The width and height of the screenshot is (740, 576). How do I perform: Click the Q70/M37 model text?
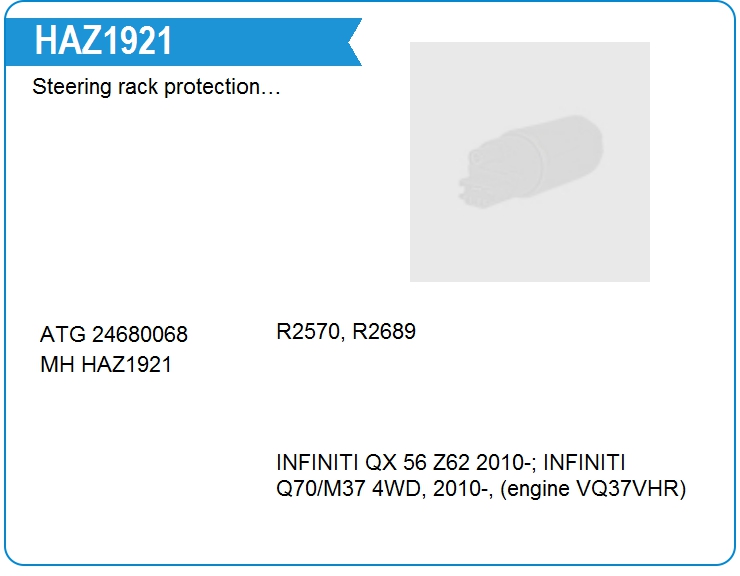[321, 489]
